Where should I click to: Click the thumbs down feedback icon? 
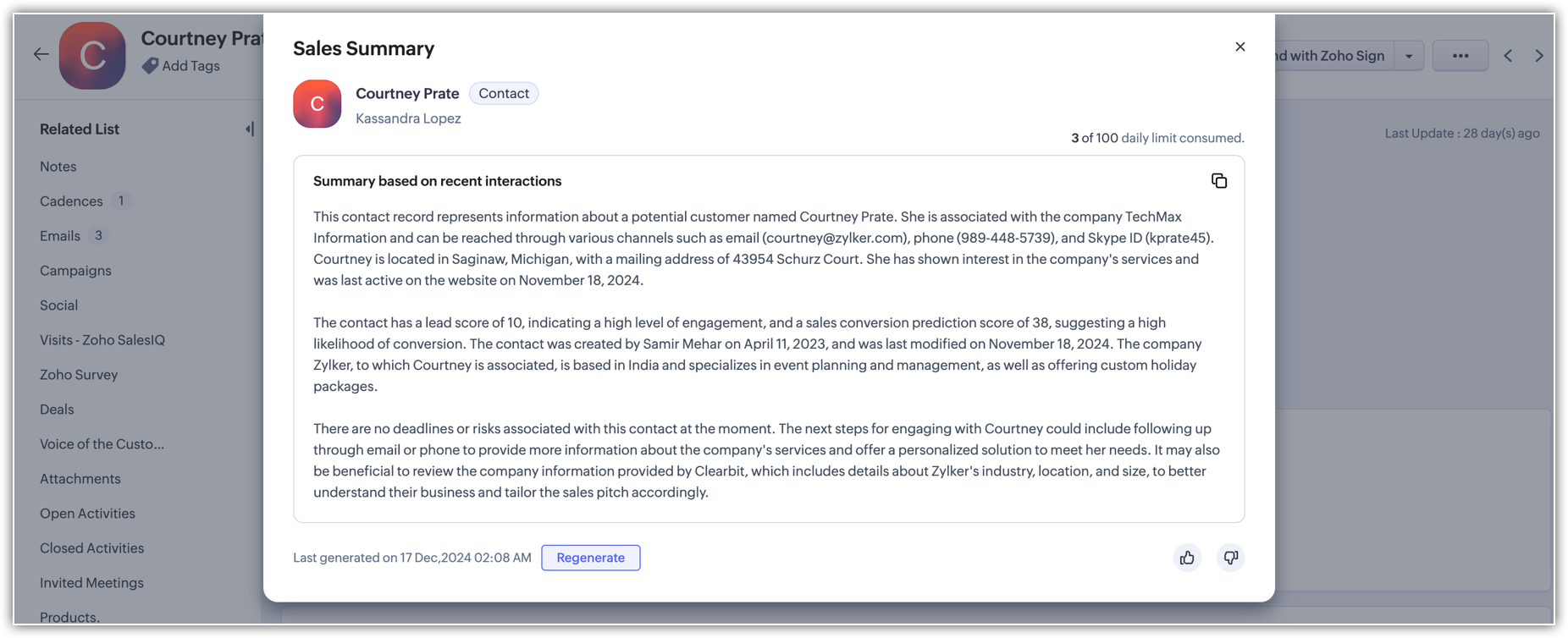click(1230, 558)
